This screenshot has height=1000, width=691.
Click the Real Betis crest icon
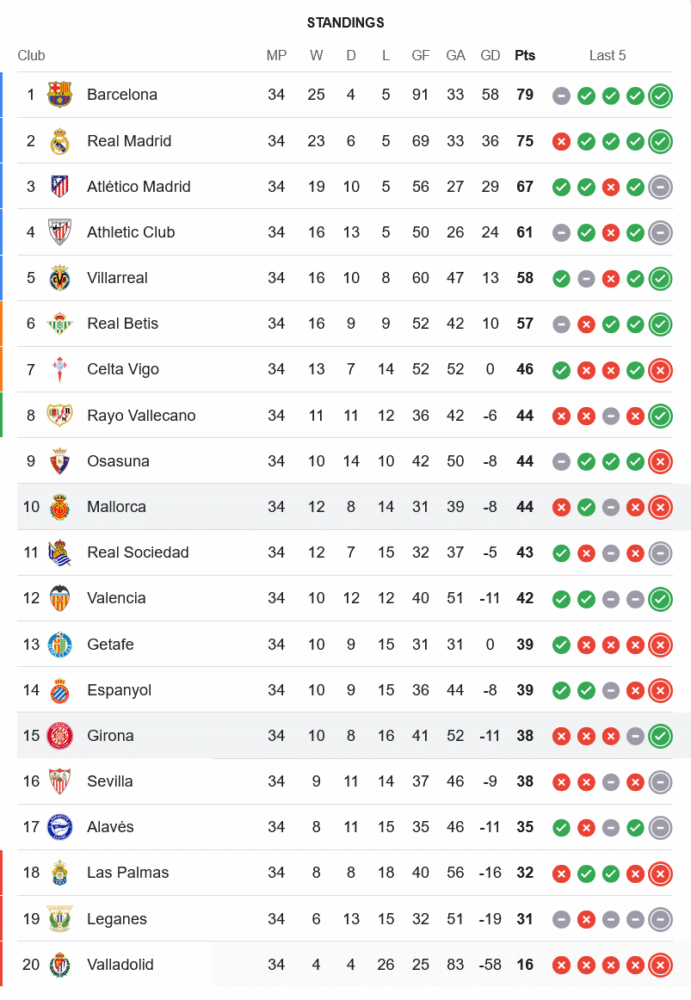tap(60, 324)
